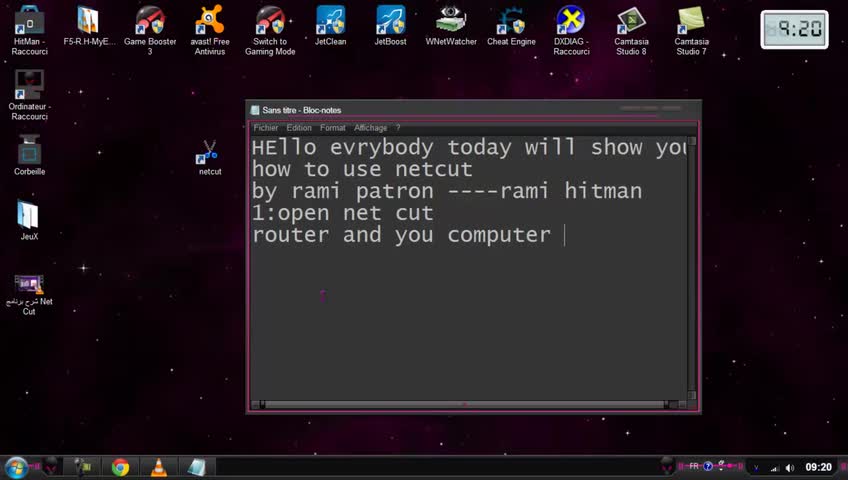Open Cheat Engine desktop shortcut
The image size is (848, 480).
click(x=511, y=26)
